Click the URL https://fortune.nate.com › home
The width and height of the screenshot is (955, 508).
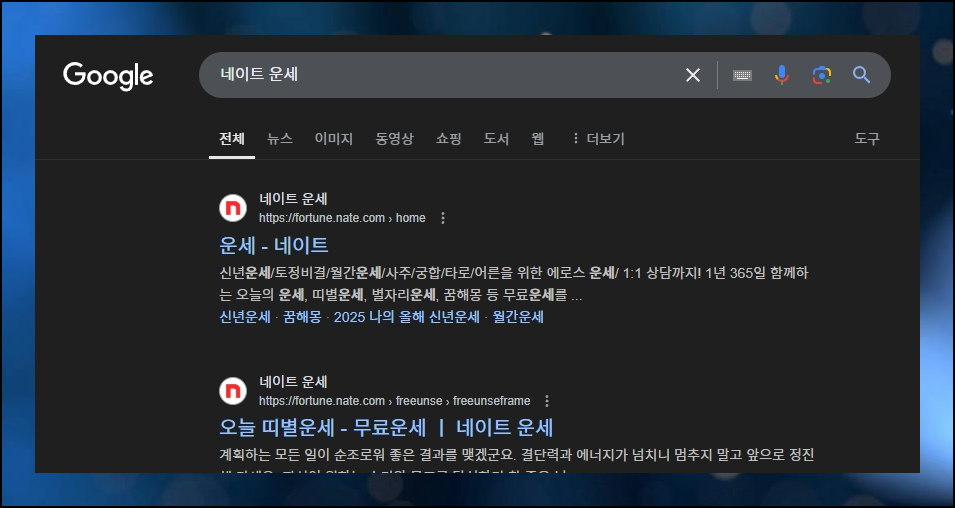tap(342, 218)
